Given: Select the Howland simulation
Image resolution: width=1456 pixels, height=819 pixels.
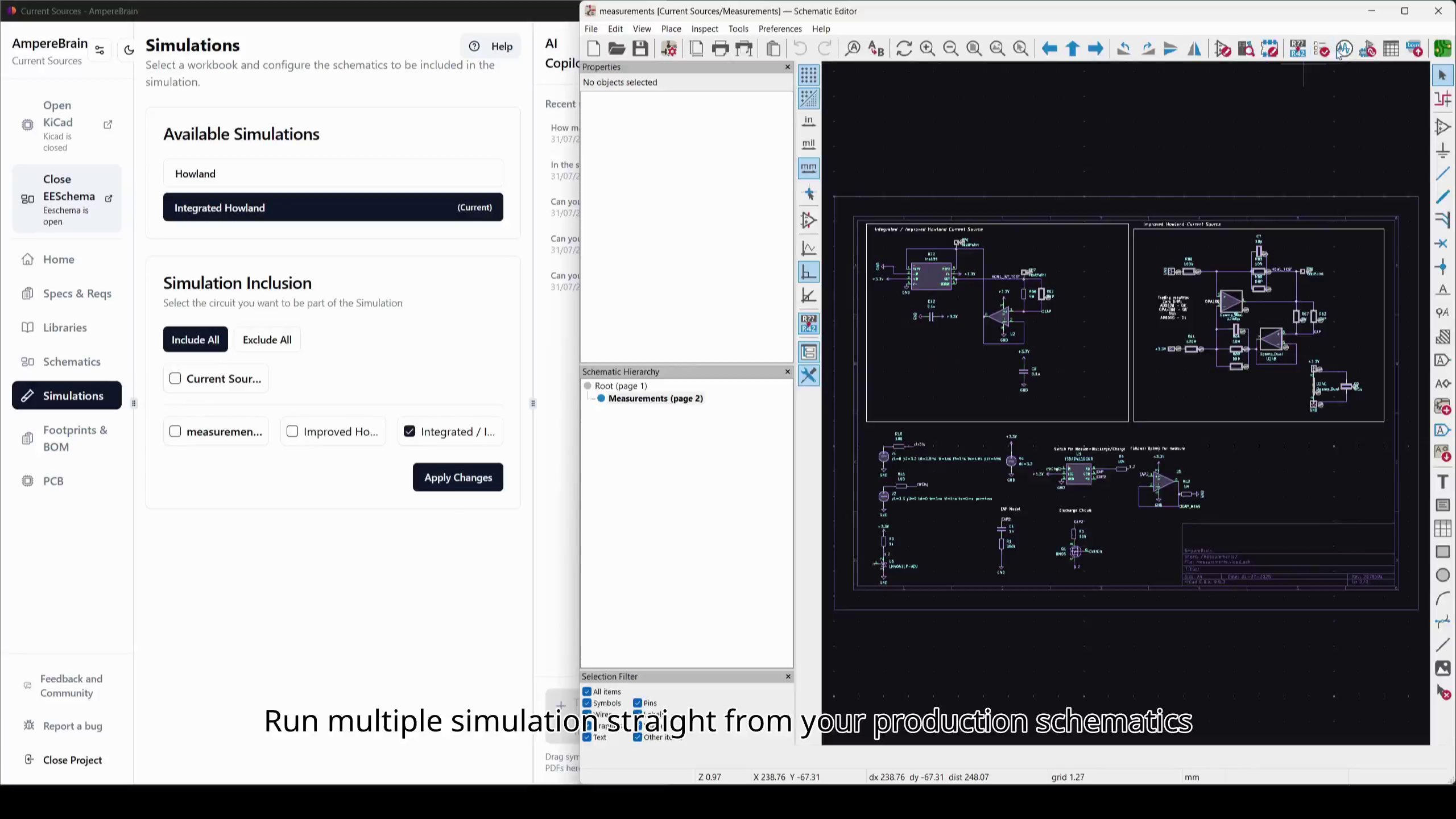Looking at the screenshot, I should (333, 173).
